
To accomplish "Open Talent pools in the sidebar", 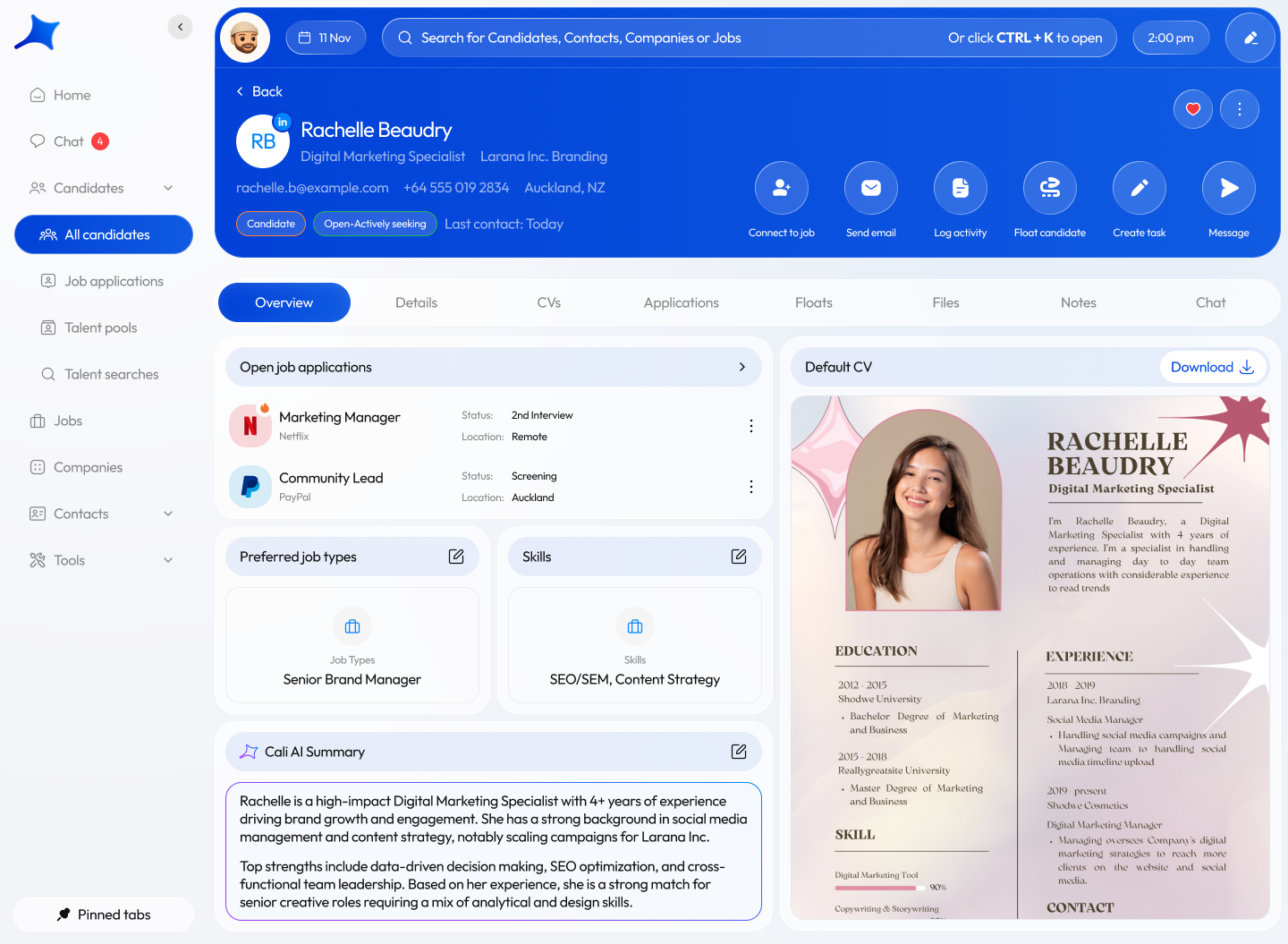I will 89,327.
